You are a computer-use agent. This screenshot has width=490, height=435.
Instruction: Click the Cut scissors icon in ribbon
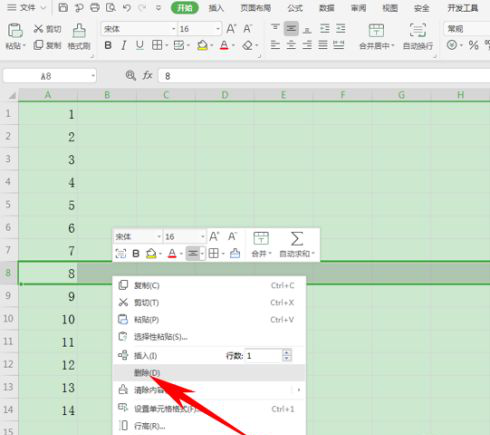[38, 29]
